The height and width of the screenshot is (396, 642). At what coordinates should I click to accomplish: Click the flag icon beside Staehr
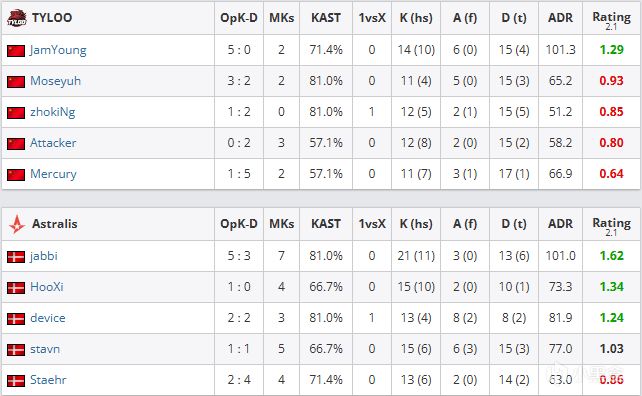pyautogui.click(x=16, y=381)
